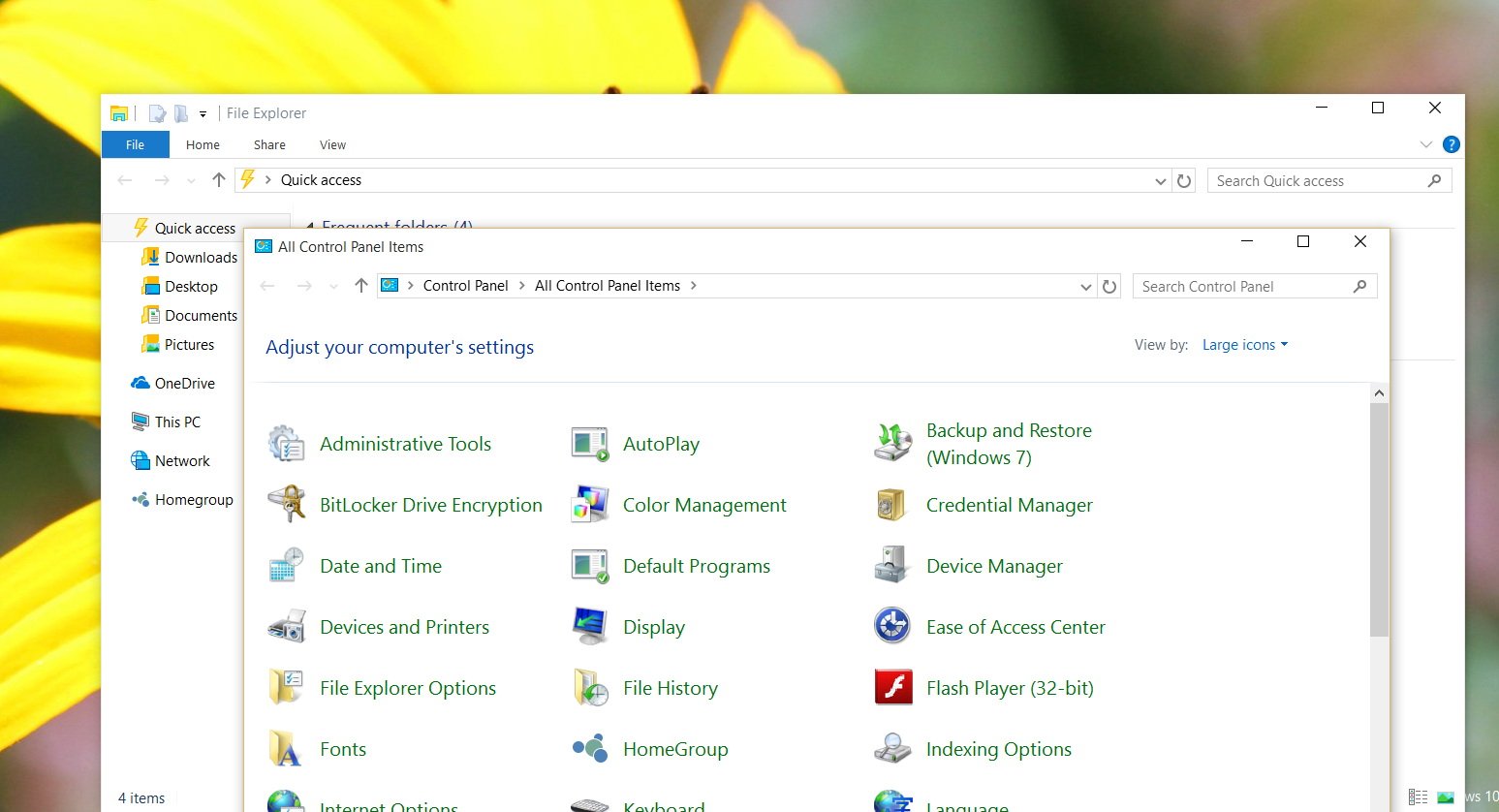Open the Credential Manager safe icon
Image resolution: width=1499 pixels, height=812 pixels.
(x=892, y=505)
